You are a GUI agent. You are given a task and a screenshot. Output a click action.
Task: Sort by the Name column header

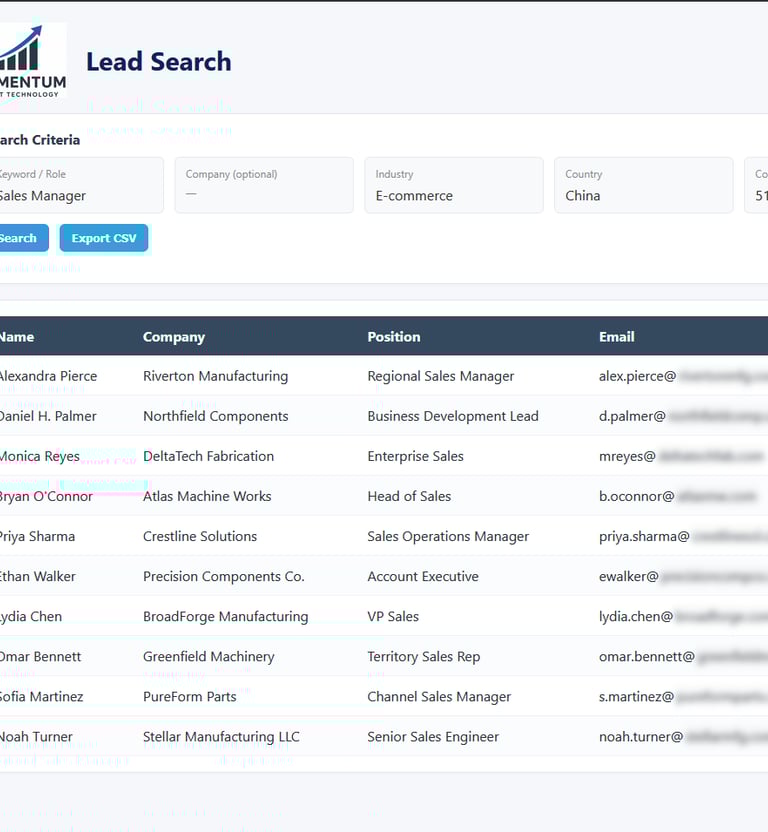(16, 337)
